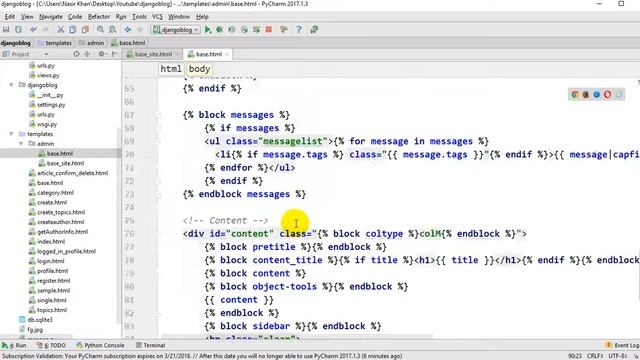Viewport: 640px width, 360px height.
Task: Toggle fold marker at line 73
Action: point(158,194)
